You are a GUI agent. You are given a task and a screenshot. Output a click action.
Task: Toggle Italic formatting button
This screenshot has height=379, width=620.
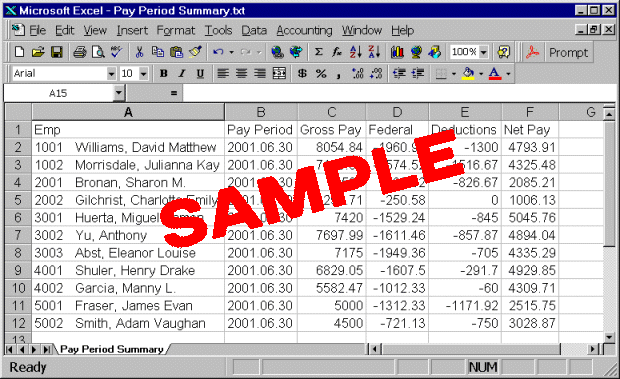[x=181, y=74]
